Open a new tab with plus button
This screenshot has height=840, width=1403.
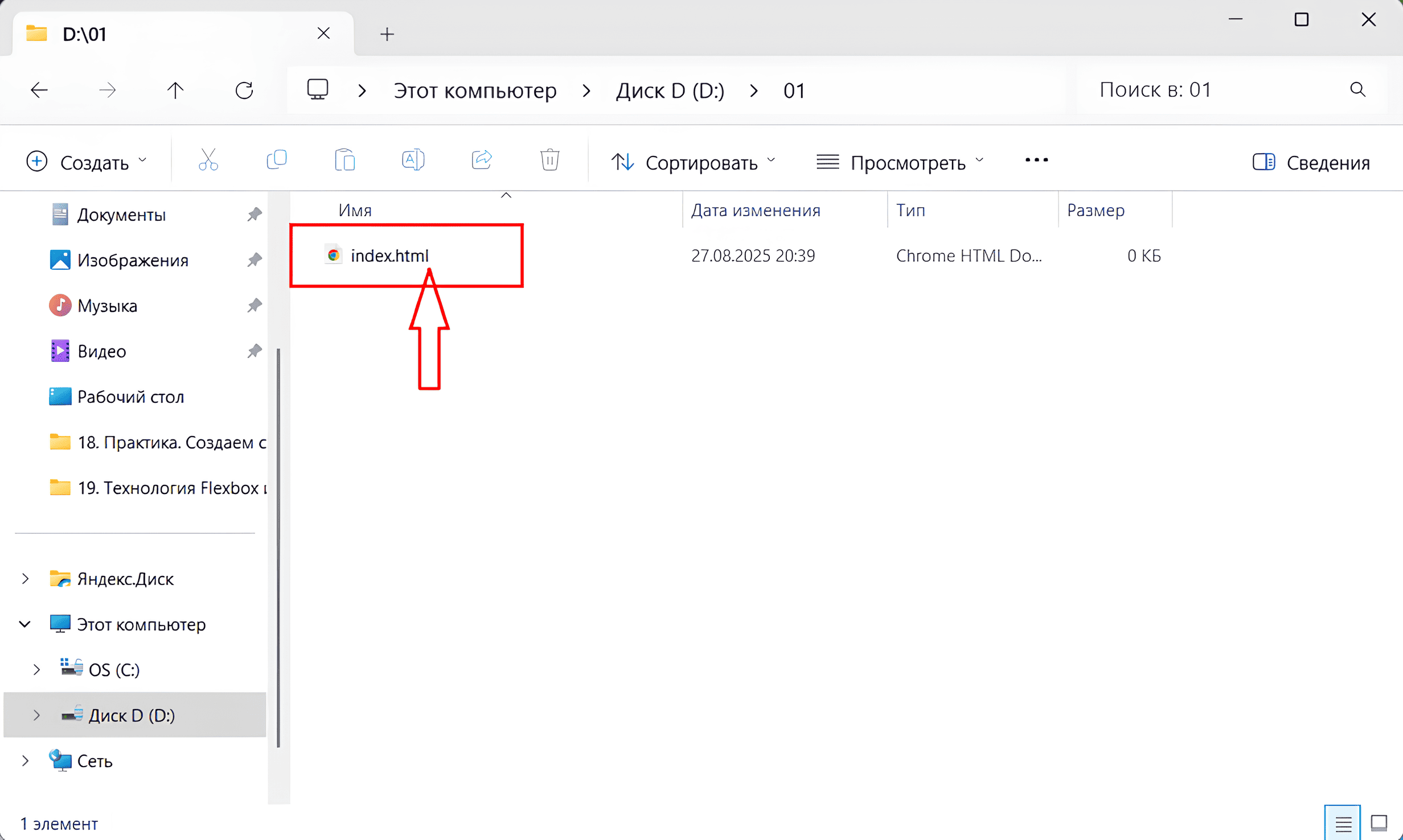pos(387,34)
